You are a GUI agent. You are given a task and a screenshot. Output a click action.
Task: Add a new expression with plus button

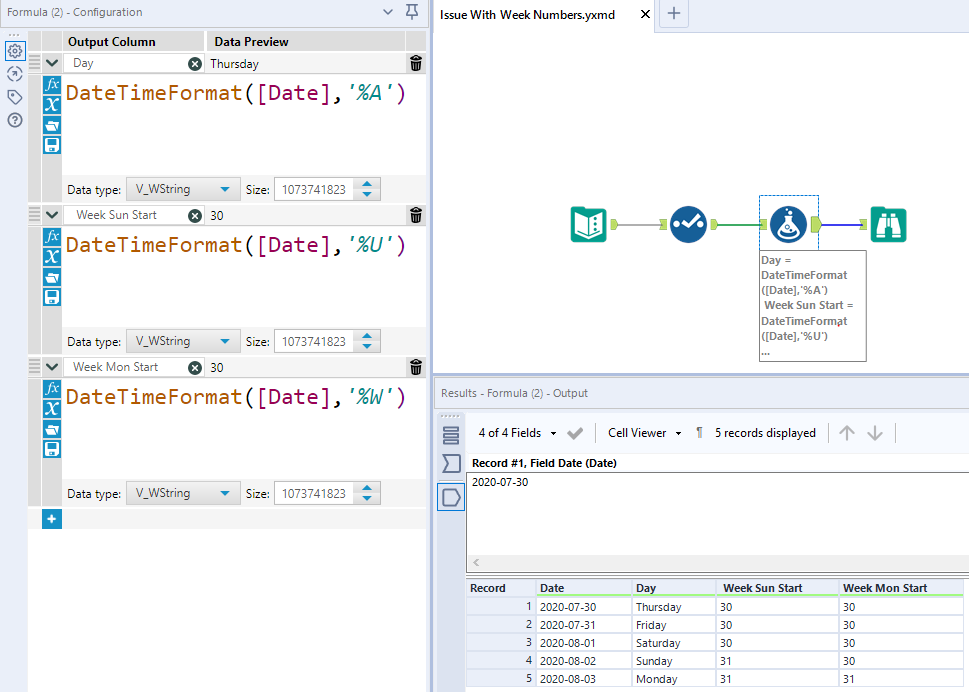52,519
